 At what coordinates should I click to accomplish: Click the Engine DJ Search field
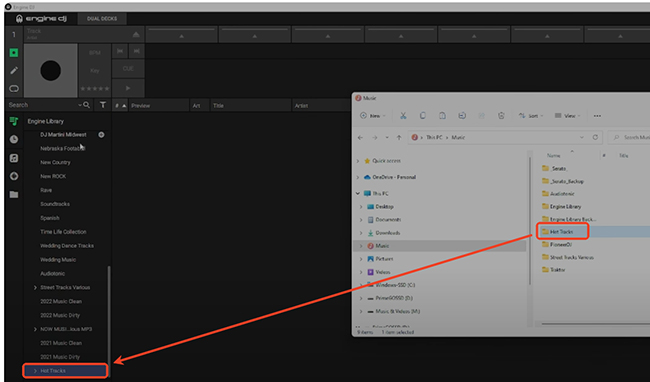42,105
